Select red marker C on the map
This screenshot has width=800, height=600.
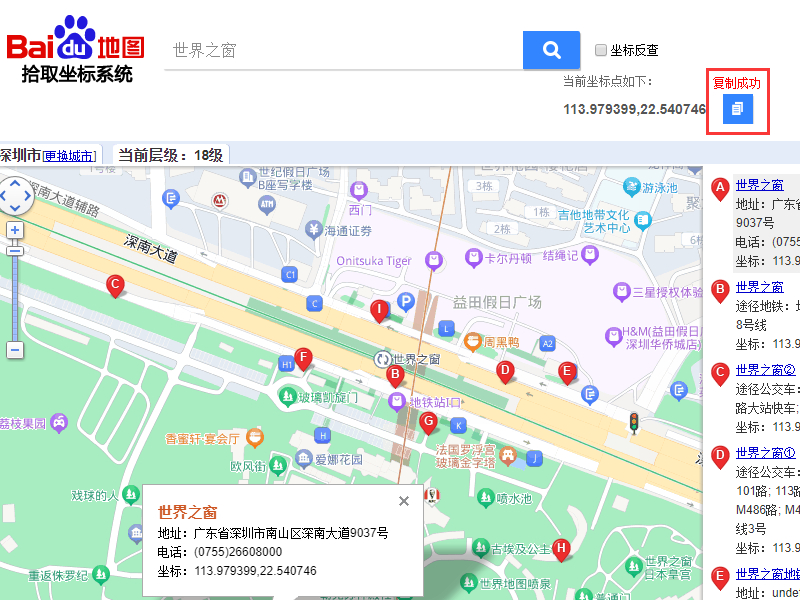pos(116,286)
